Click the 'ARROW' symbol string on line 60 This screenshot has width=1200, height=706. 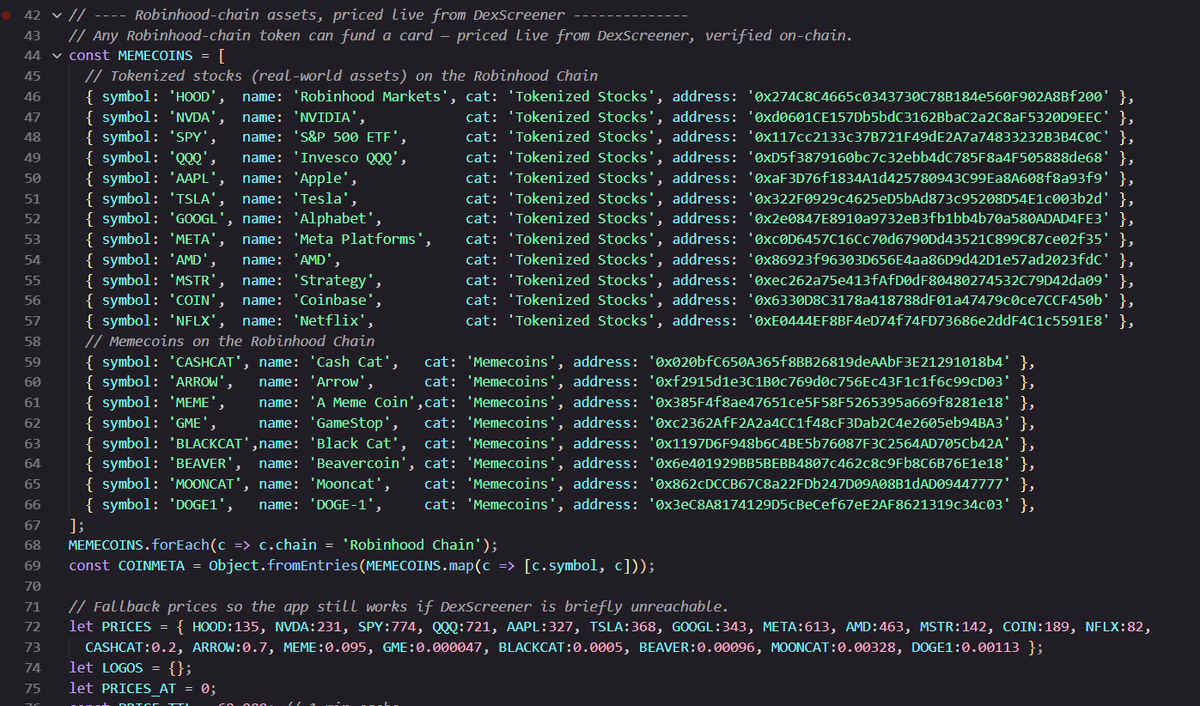[200, 382]
